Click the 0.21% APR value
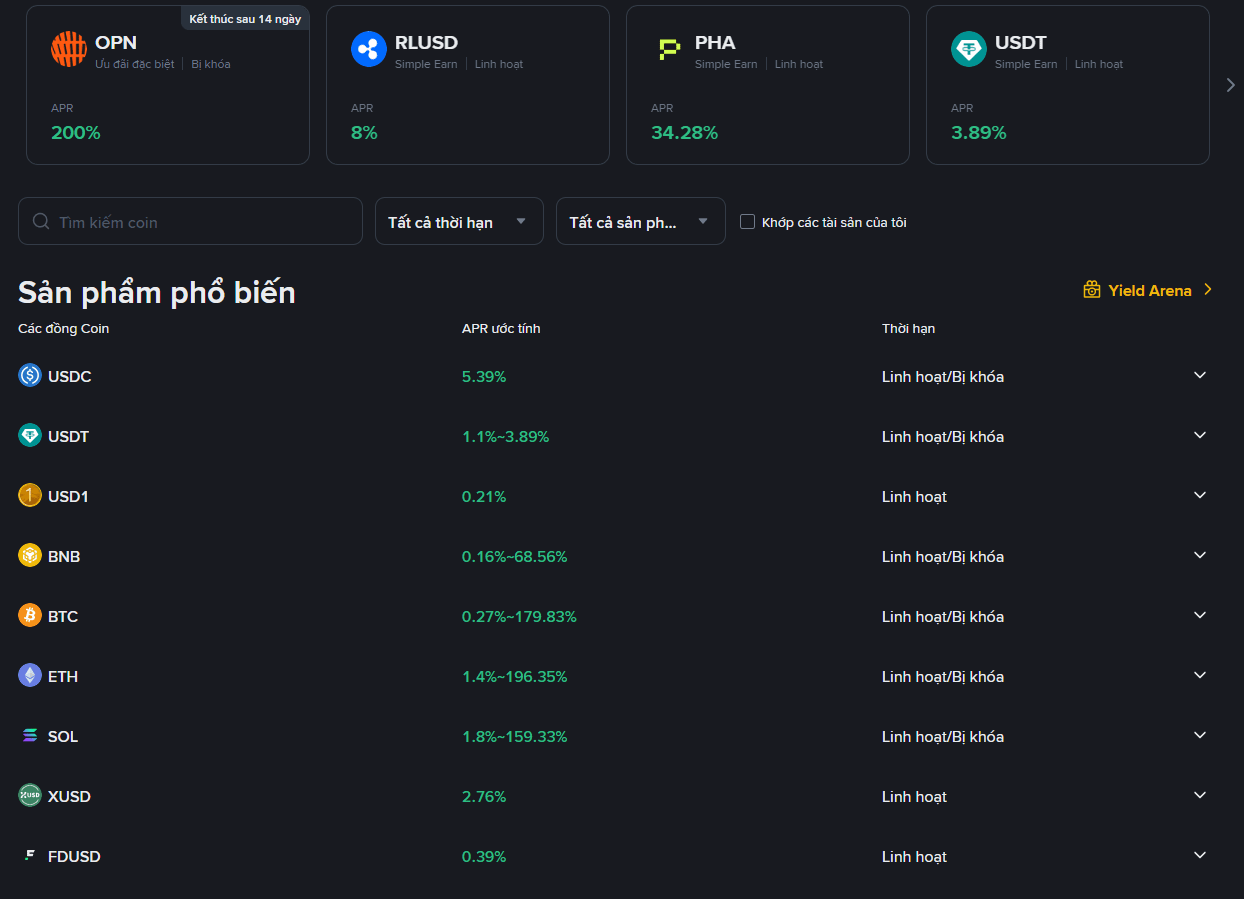Screen dimensions: 1244x899 click(484, 496)
